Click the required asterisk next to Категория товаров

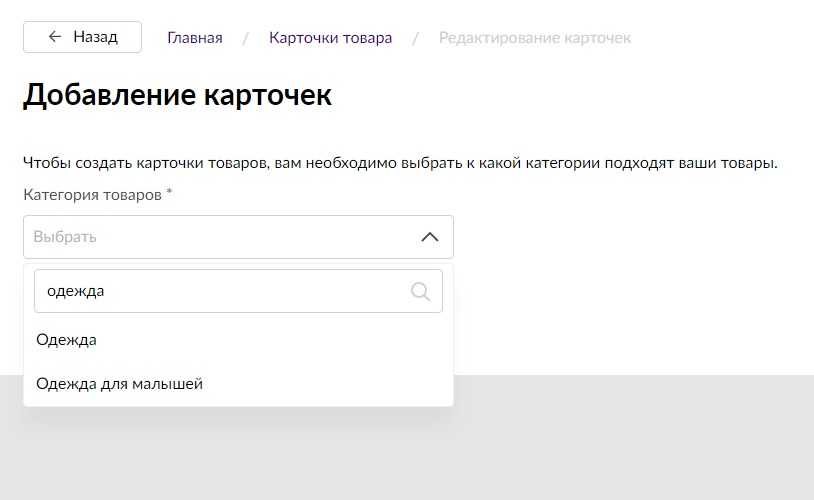pos(169,194)
